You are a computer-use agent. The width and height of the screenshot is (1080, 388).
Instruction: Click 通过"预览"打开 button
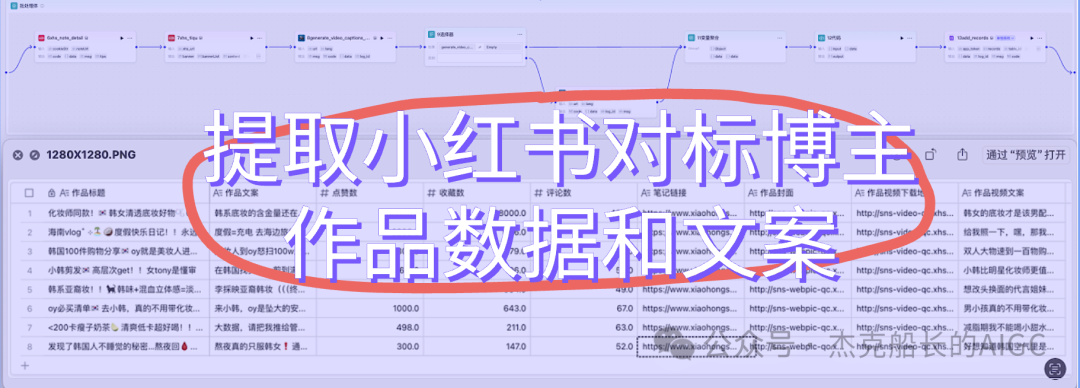pos(1026,154)
